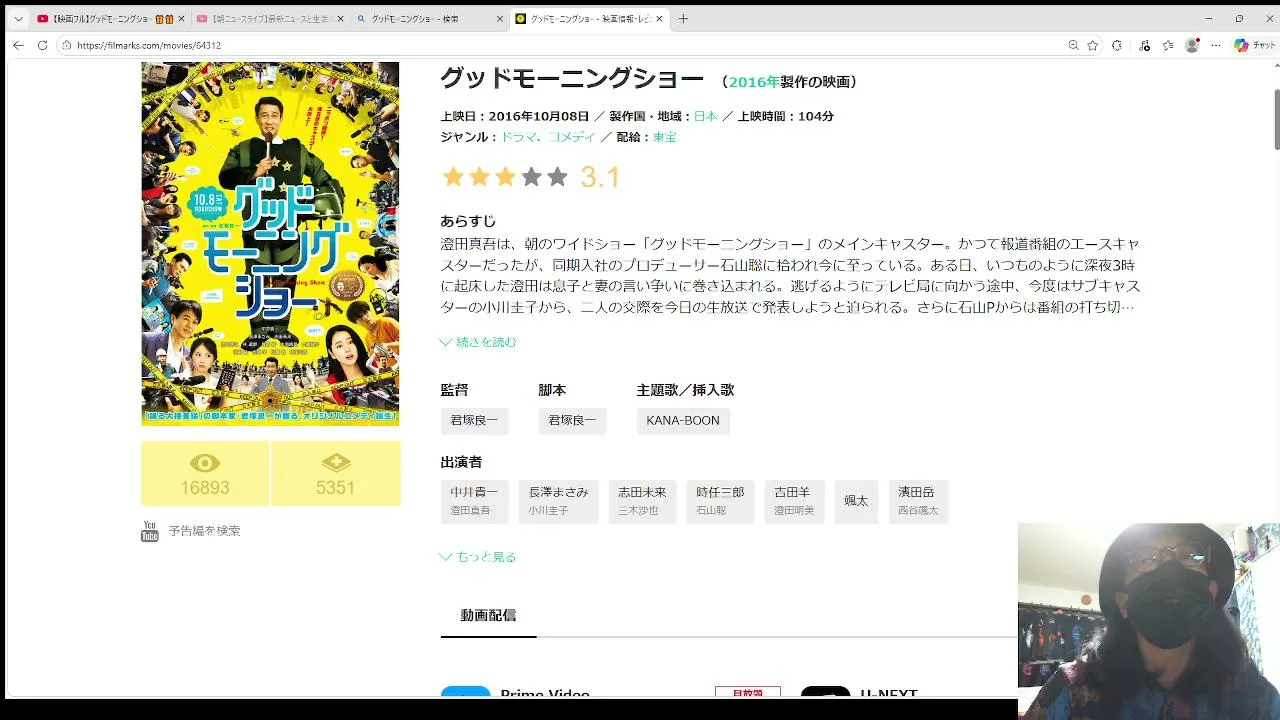
Task: Open the media control music note icon
Action: 1144,45
